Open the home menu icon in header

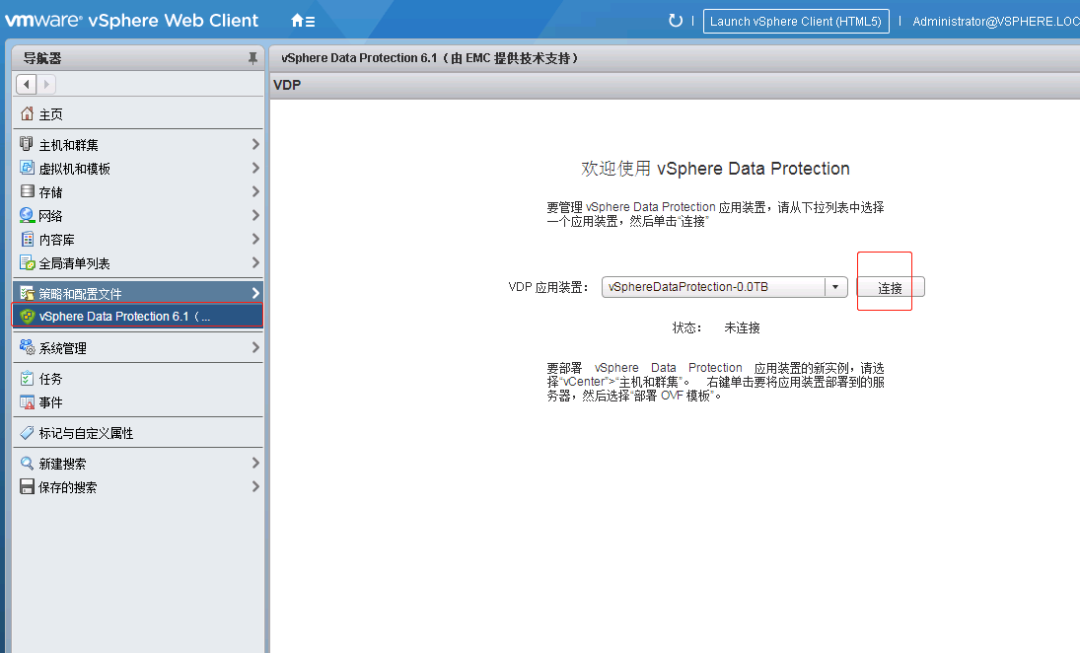pyautogui.click(x=302, y=21)
